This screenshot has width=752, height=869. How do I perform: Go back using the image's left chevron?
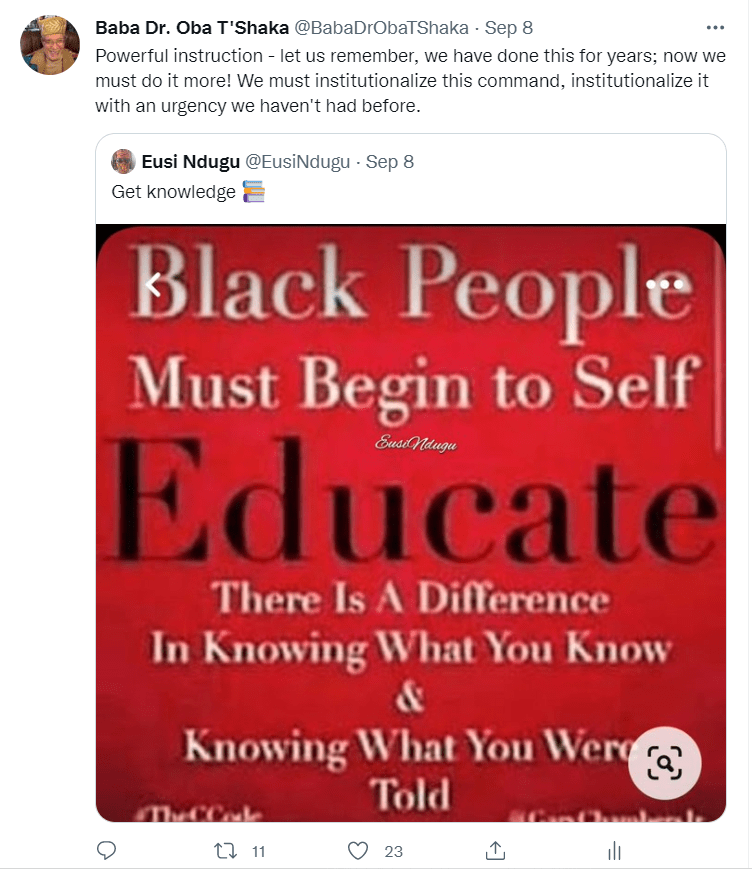tap(154, 285)
